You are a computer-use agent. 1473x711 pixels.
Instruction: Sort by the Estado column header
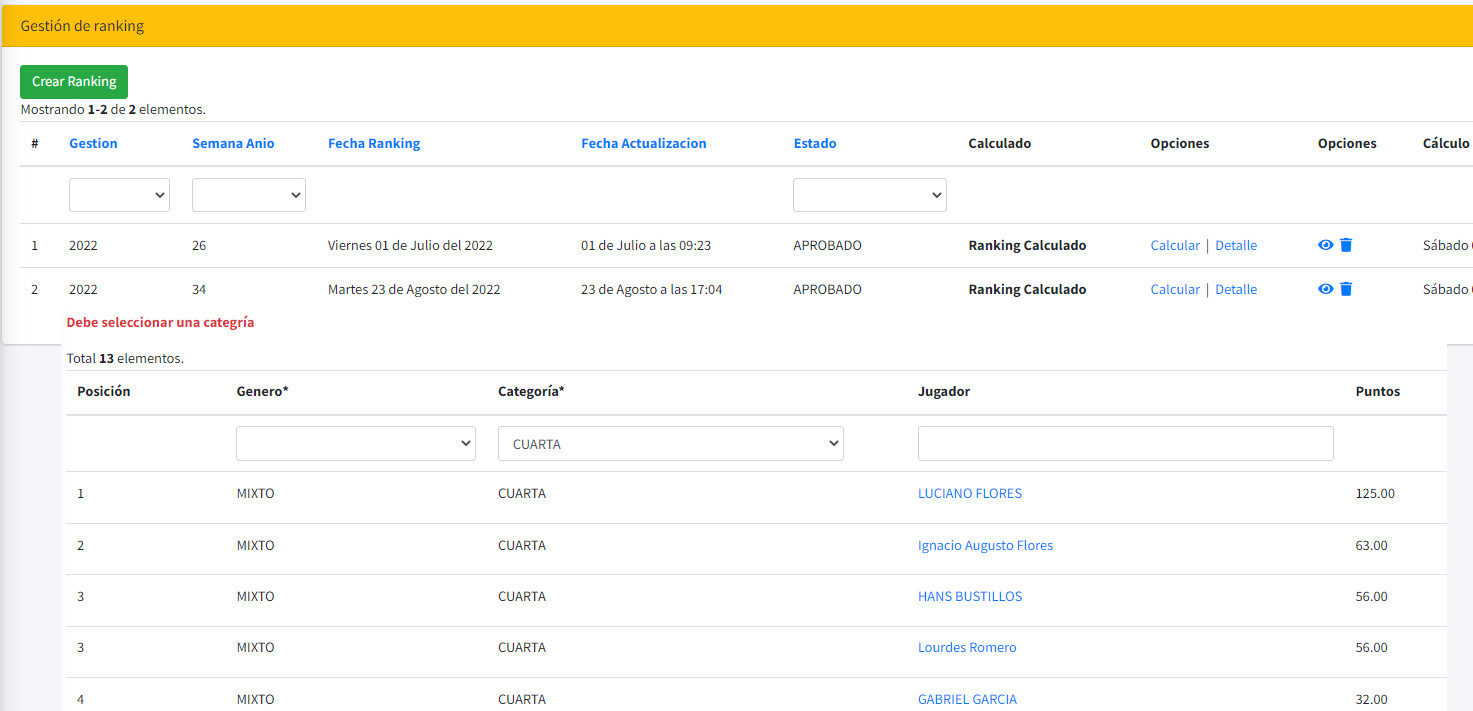point(814,143)
